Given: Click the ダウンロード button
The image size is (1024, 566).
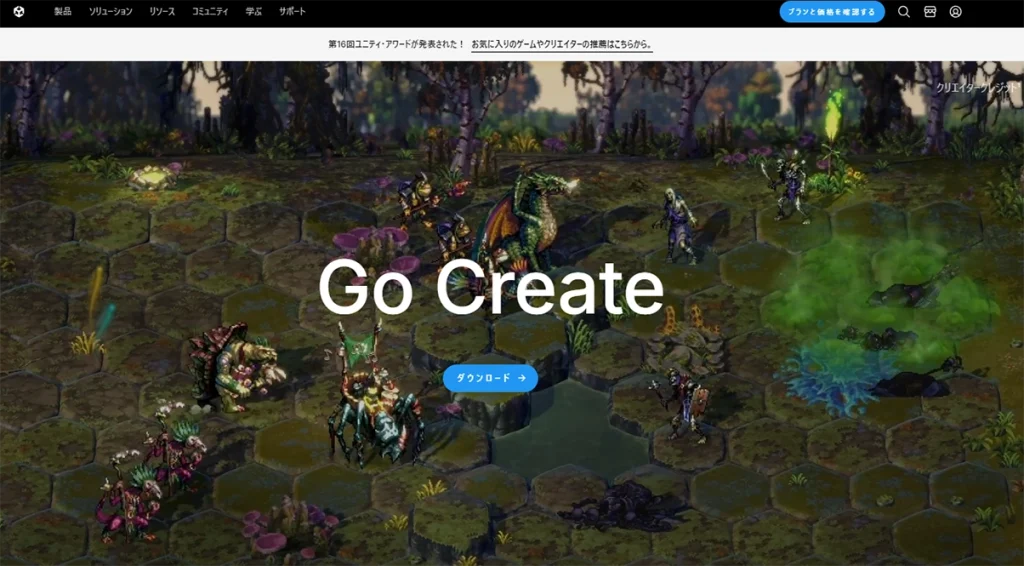Looking at the screenshot, I should 490,378.
